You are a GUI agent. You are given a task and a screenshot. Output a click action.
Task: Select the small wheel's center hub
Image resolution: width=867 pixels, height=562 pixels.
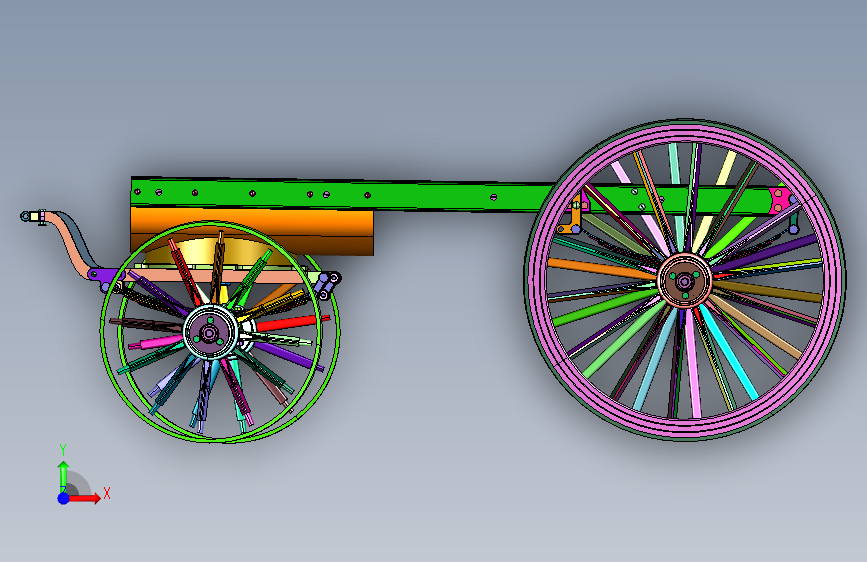[x=210, y=332]
